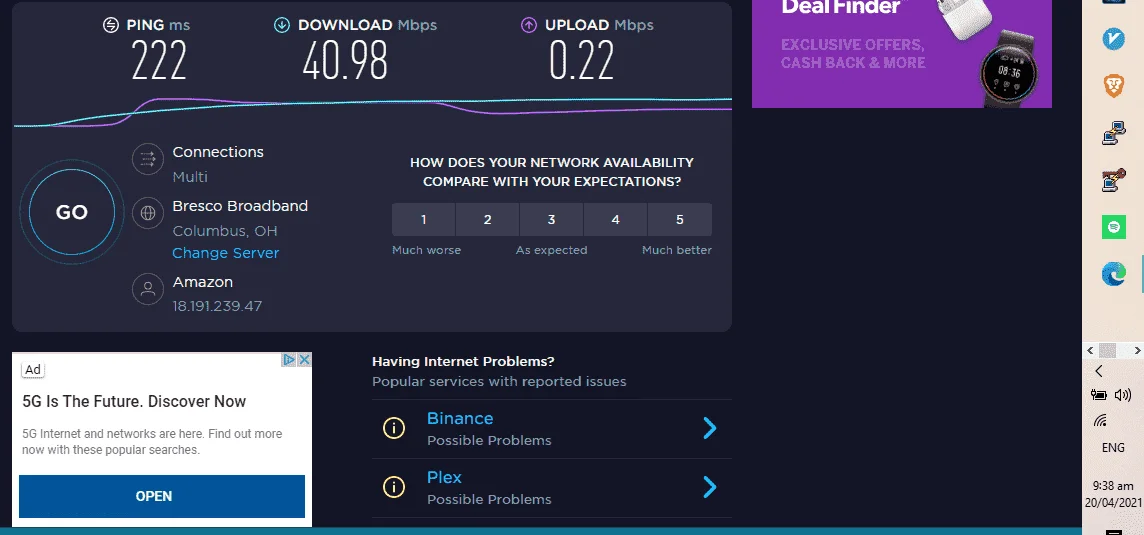Click the 'Much worse' rating label

coord(426,250)
